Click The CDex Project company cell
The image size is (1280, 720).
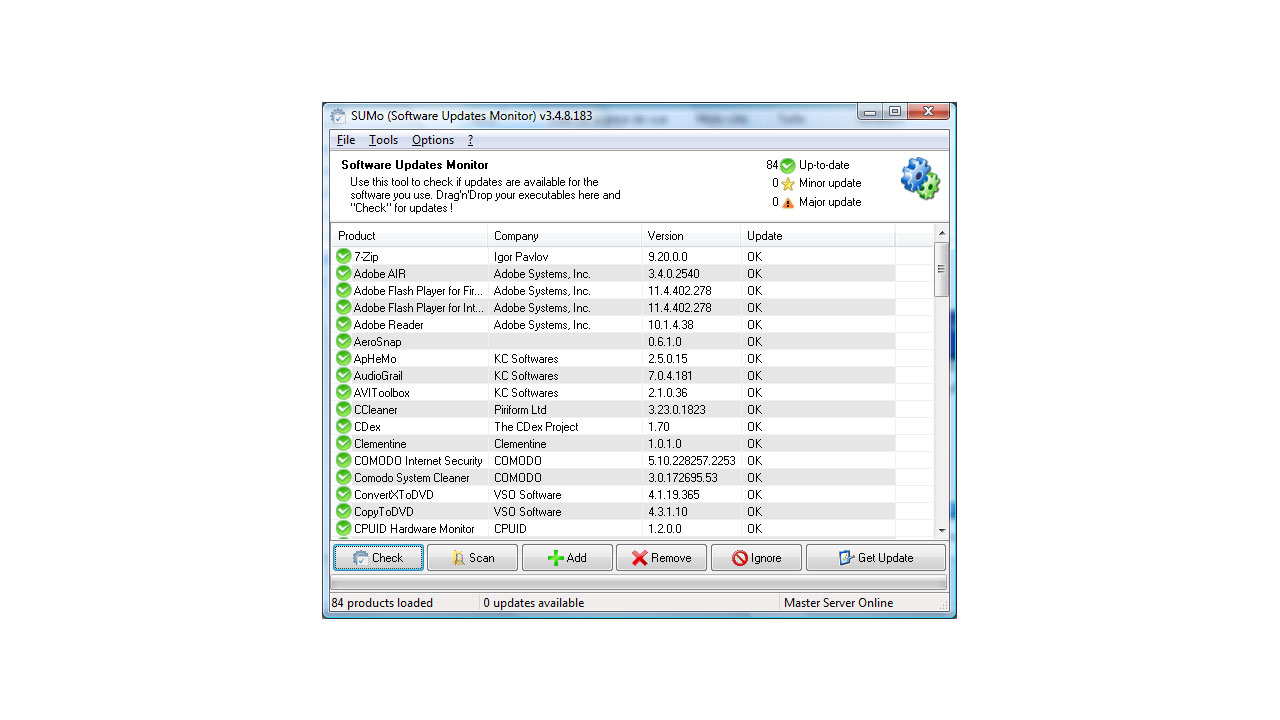click(x=536, y=427)
